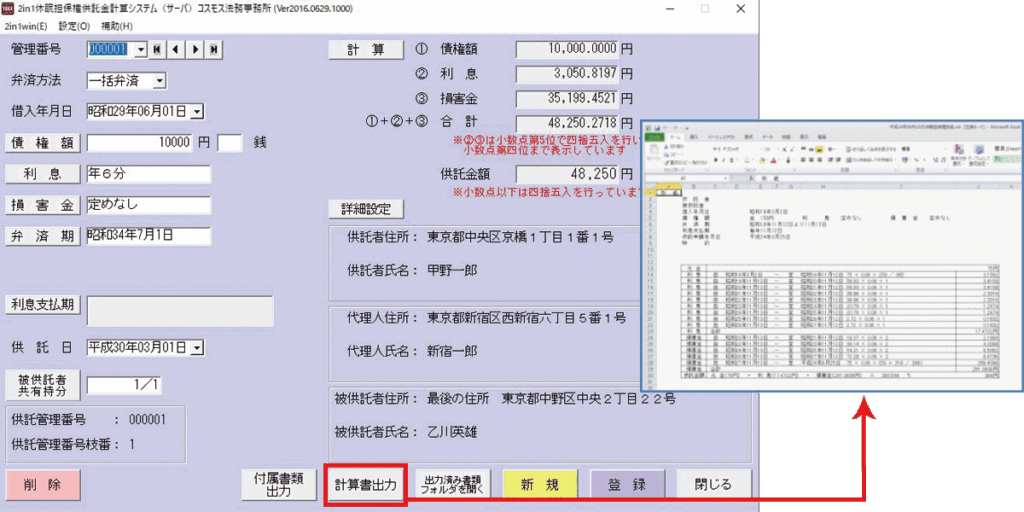Click the application icon in the title bar
This screenshot has width=1024, height=512.
(8, 8)
